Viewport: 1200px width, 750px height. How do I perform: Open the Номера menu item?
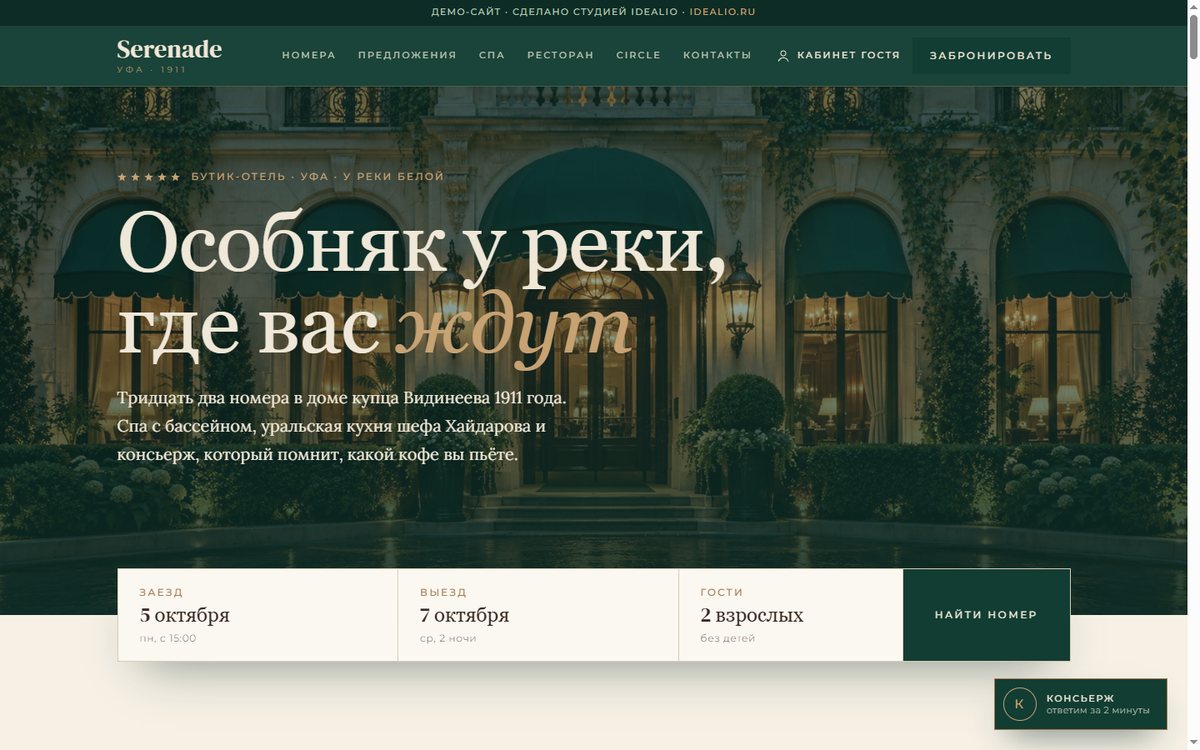tap(309, 56)
